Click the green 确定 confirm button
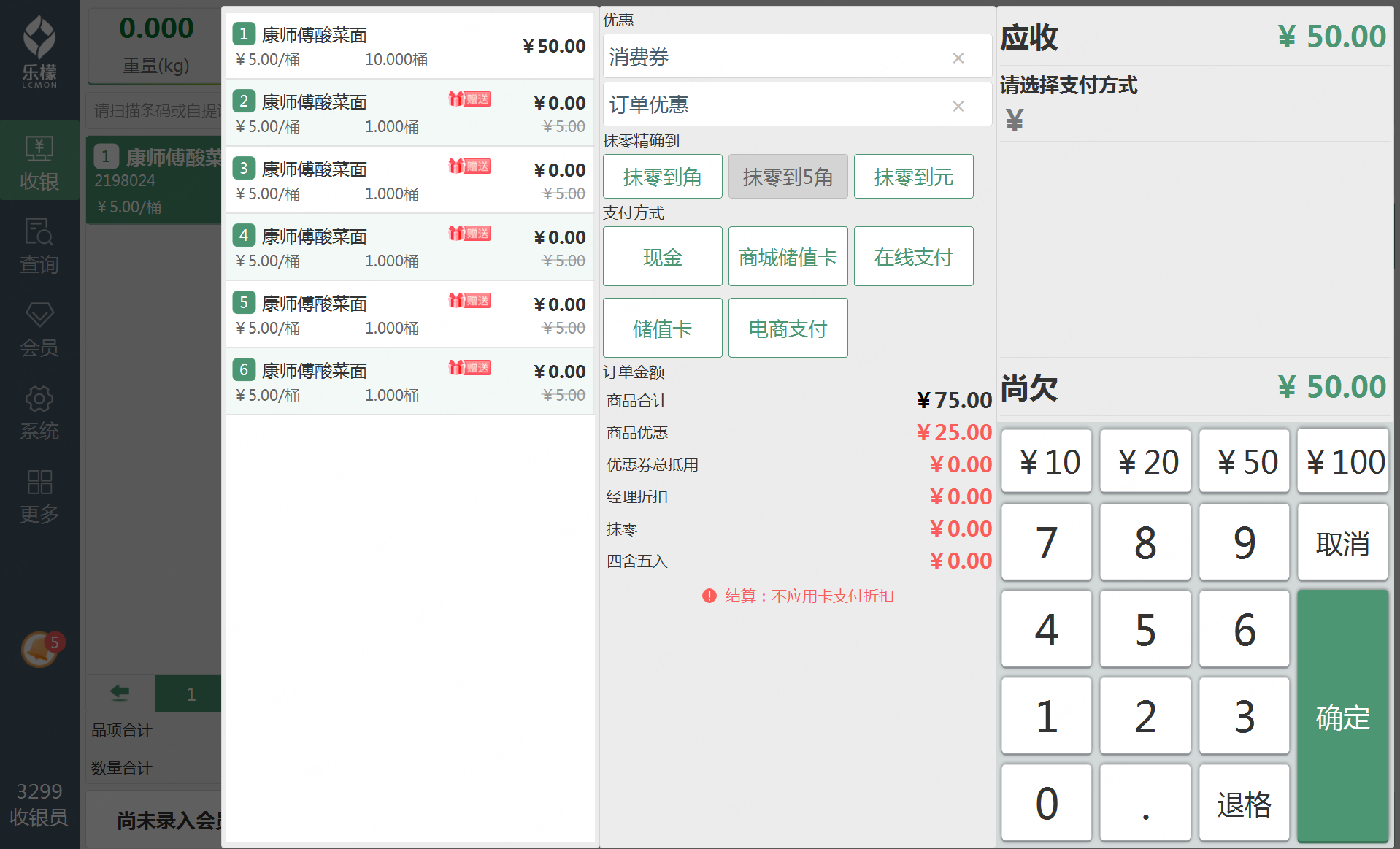The image size is (1400, 849). (x=1343, y=716)
